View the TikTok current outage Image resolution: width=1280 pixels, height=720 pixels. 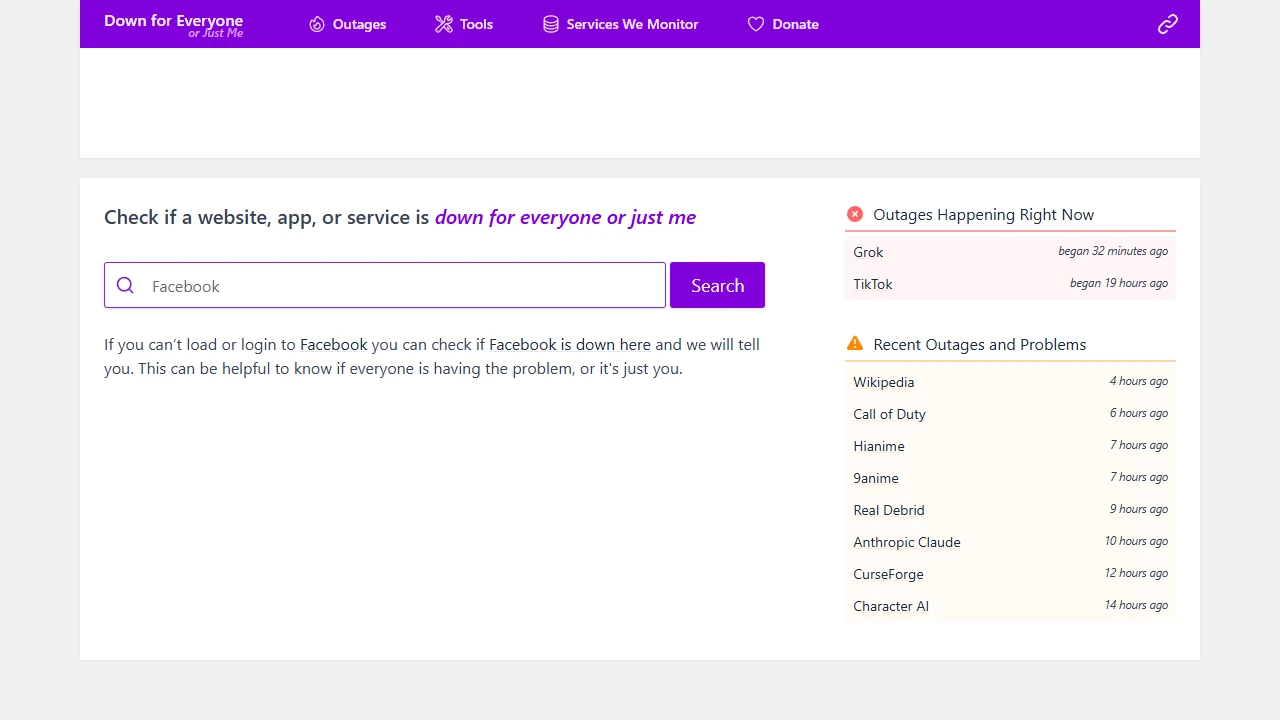(x=873, y=284)
